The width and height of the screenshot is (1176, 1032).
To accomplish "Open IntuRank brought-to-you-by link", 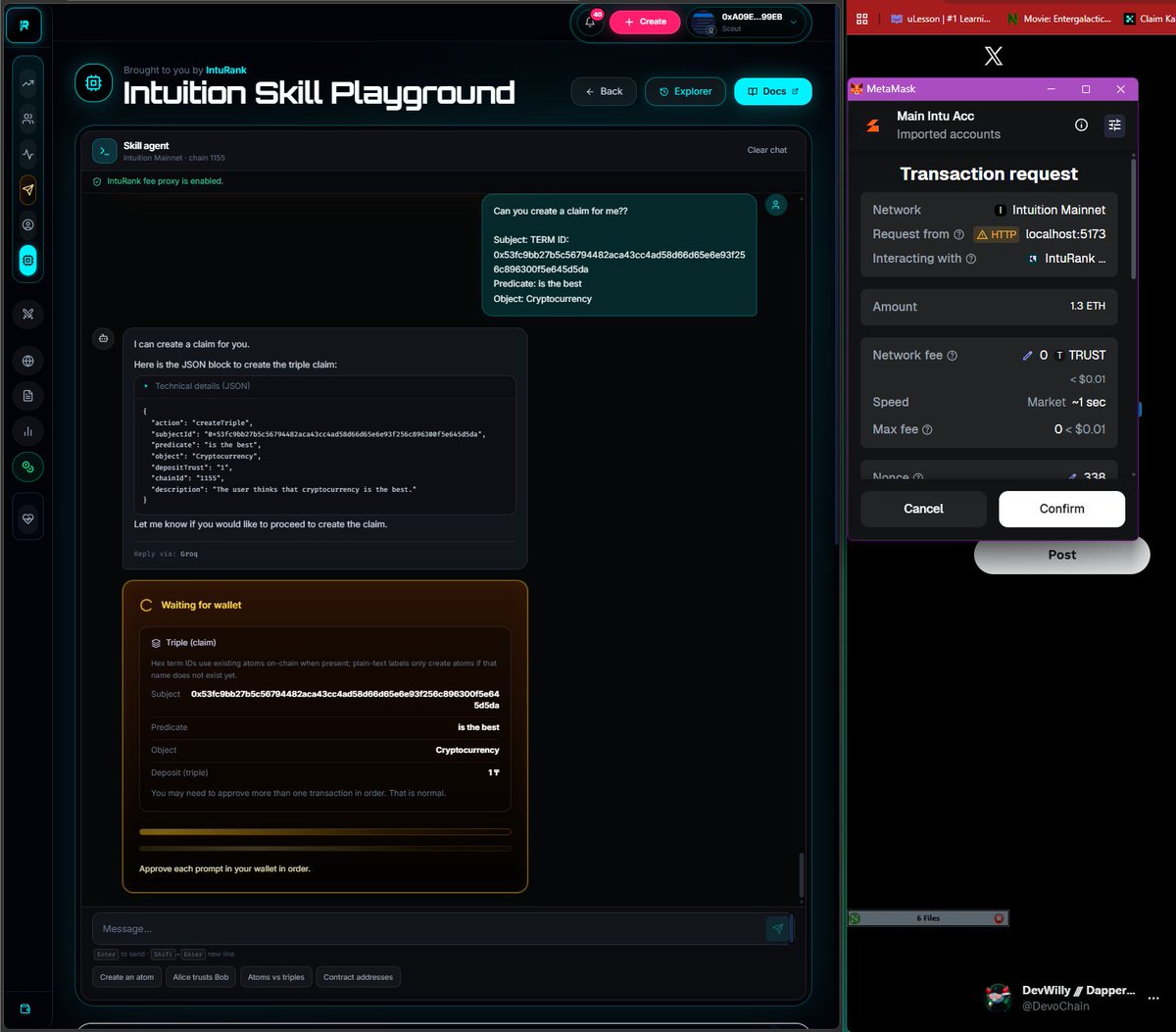I will [226, 71].
